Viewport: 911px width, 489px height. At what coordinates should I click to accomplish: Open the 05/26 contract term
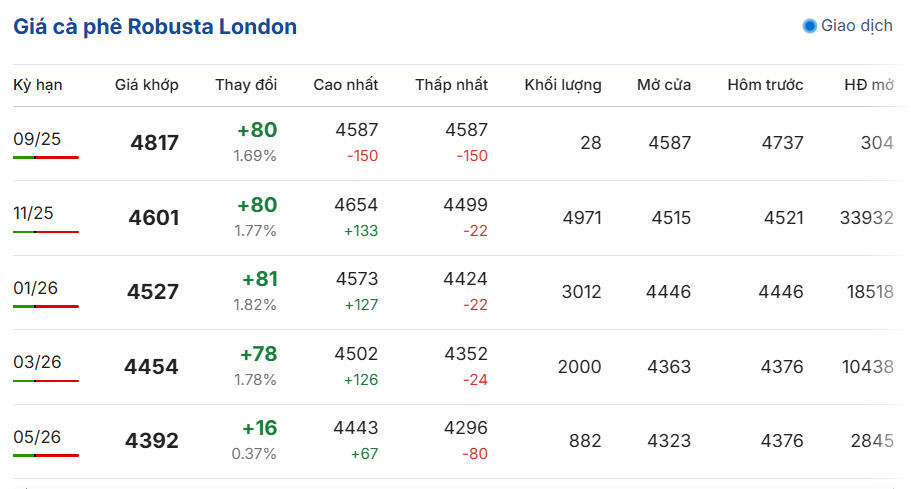click(x=37, y=436)
